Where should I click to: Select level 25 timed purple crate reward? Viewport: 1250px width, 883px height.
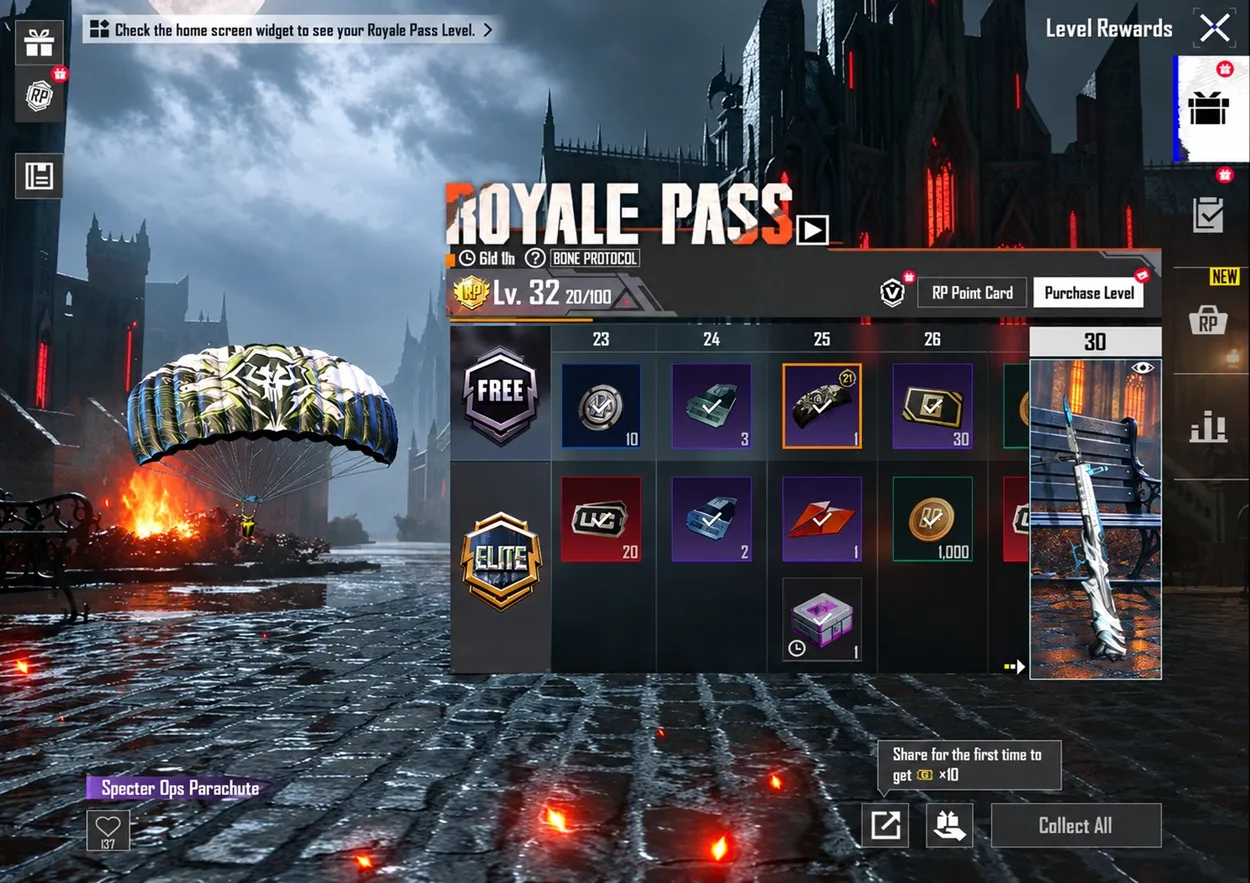(x=822, y=619)
